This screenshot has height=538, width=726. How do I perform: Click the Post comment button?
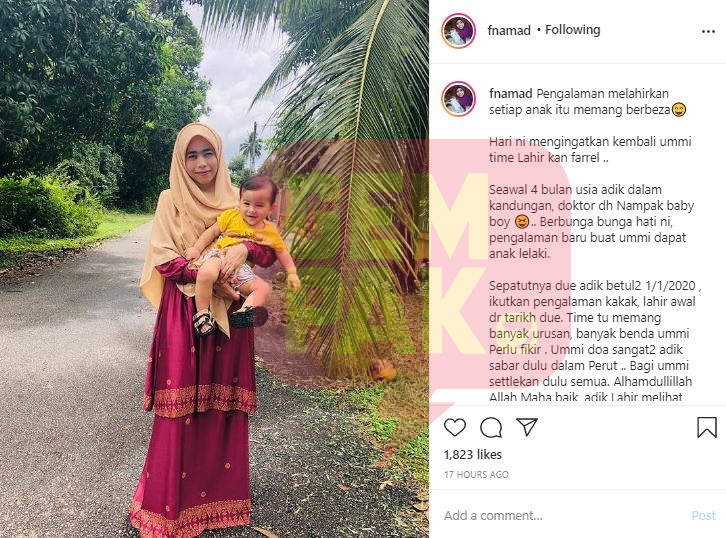[703, 515]
